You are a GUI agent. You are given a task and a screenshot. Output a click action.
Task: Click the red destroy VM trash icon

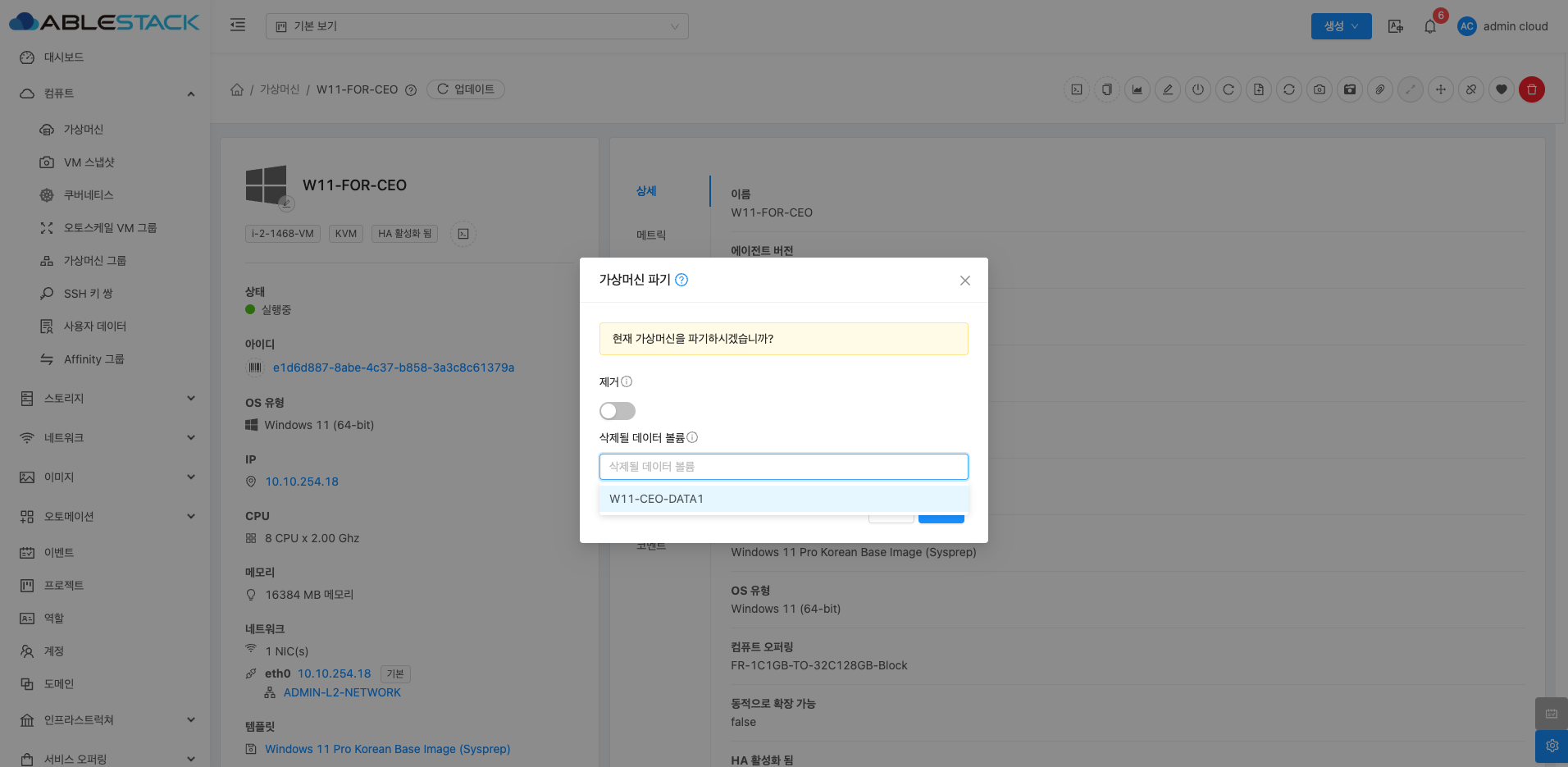click(x=1531, y=89)
